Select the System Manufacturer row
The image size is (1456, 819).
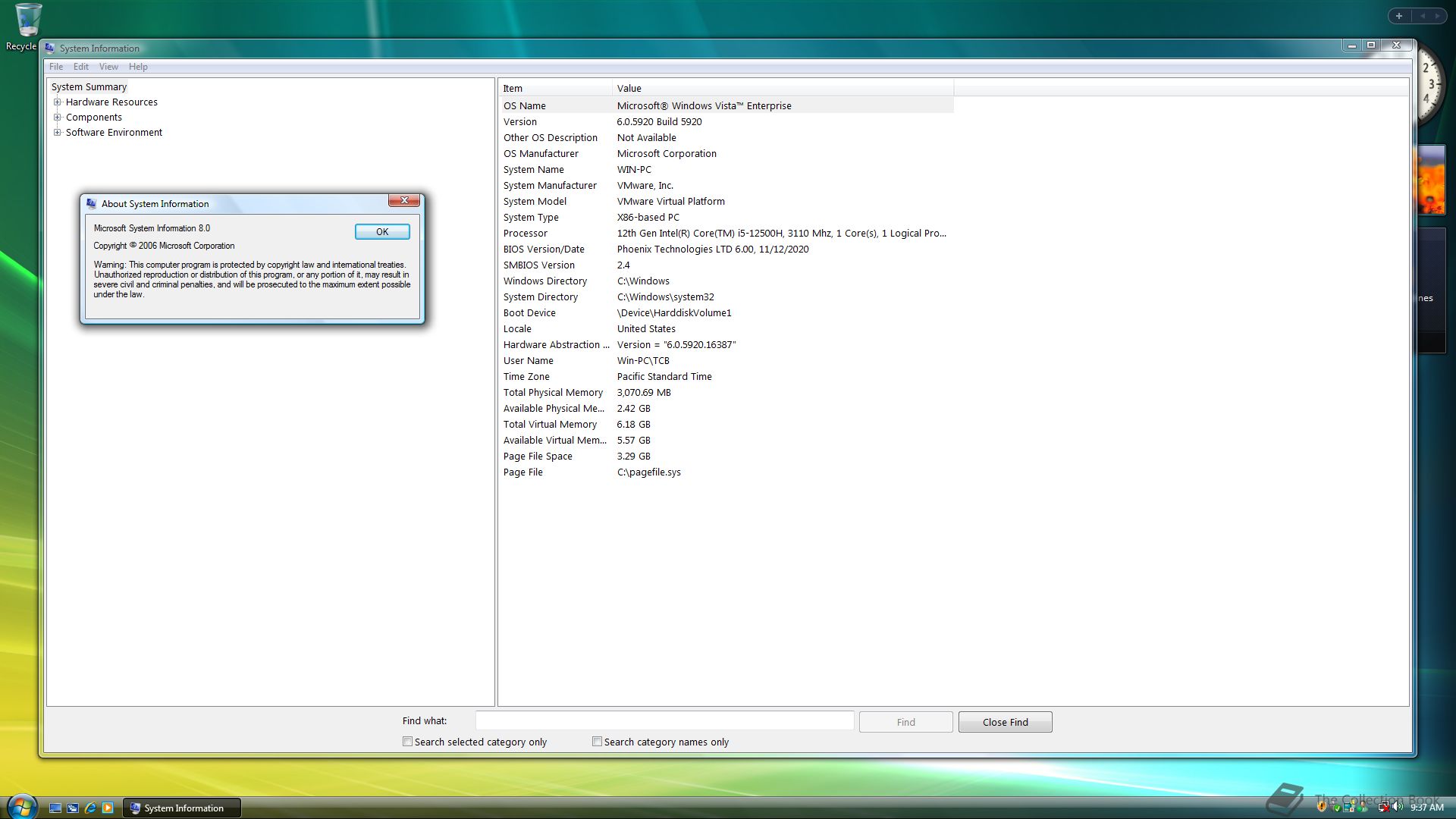[726, 185]
